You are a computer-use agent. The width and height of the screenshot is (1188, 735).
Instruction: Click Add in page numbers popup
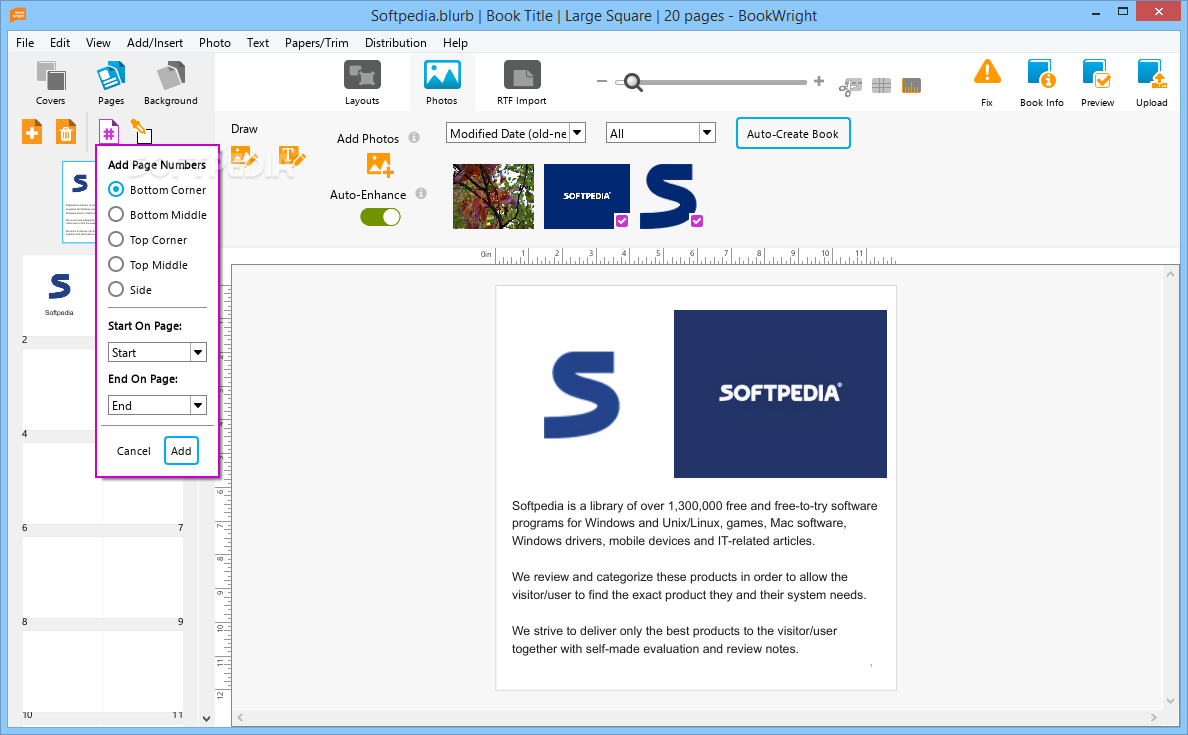click(181, 451)
